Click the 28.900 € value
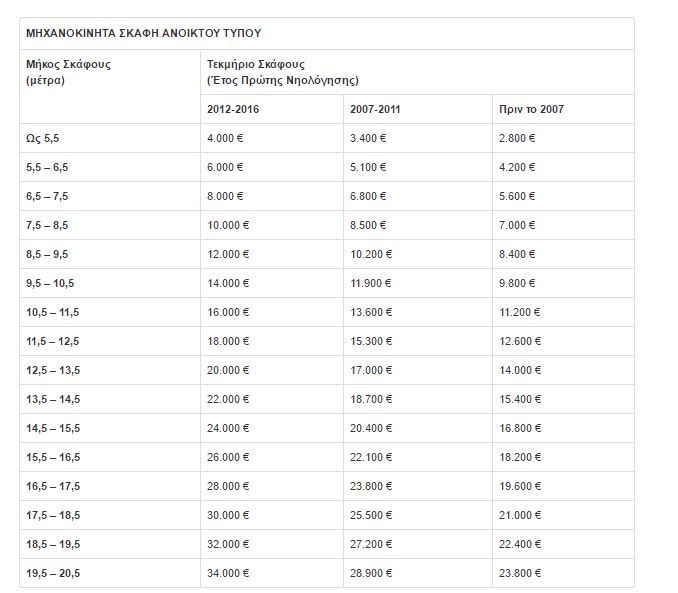The width and height of the screenshot is (678, 593). click(371, 573)
